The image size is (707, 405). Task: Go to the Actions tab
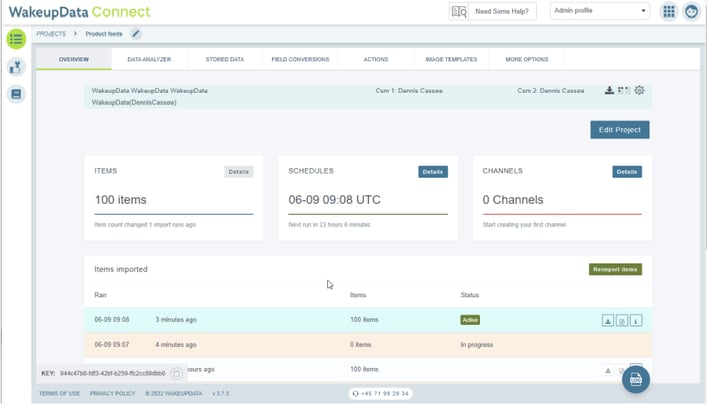coord(376,60)
